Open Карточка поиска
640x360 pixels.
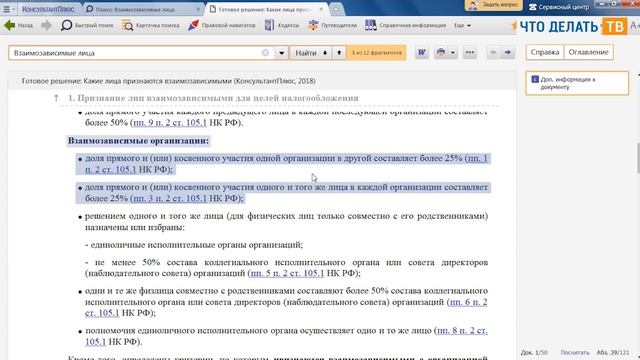pyautogui.click(x=151, y=25)
